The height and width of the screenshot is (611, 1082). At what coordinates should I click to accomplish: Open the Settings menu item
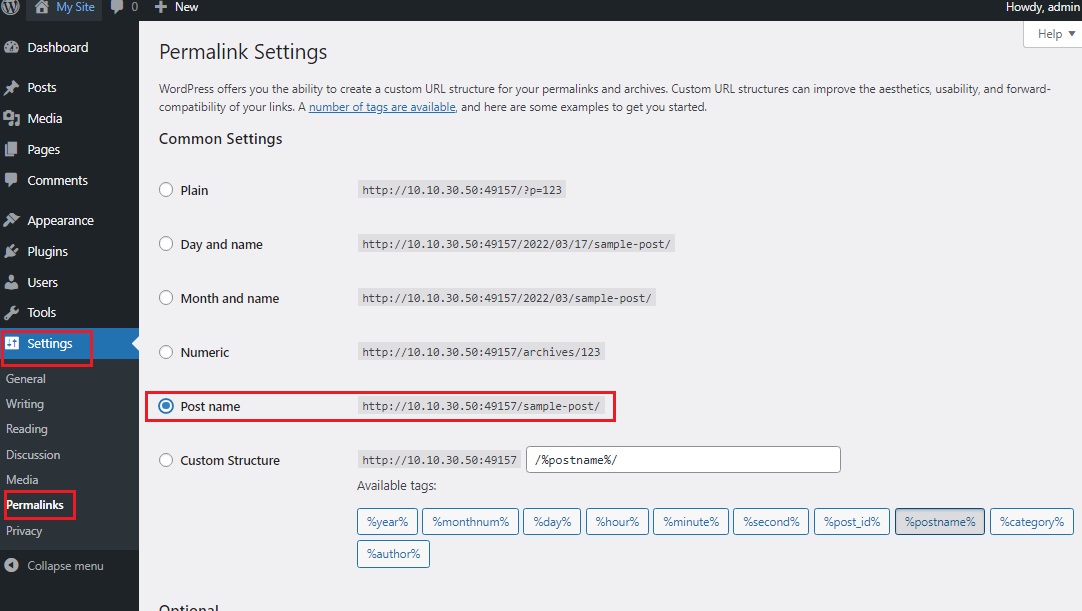click(50, 344)
